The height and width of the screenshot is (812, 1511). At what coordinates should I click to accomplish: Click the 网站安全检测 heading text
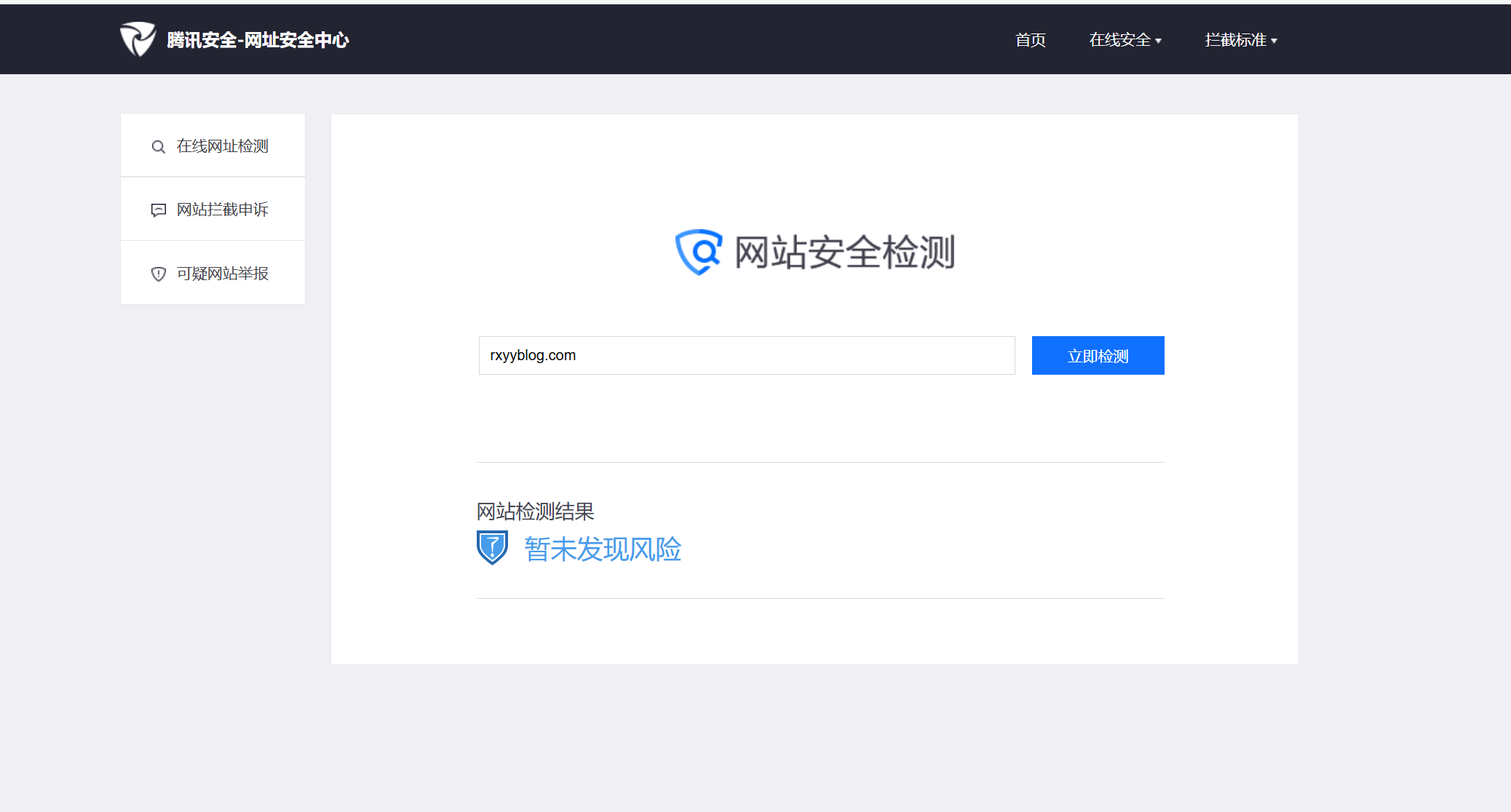[844, 252]
